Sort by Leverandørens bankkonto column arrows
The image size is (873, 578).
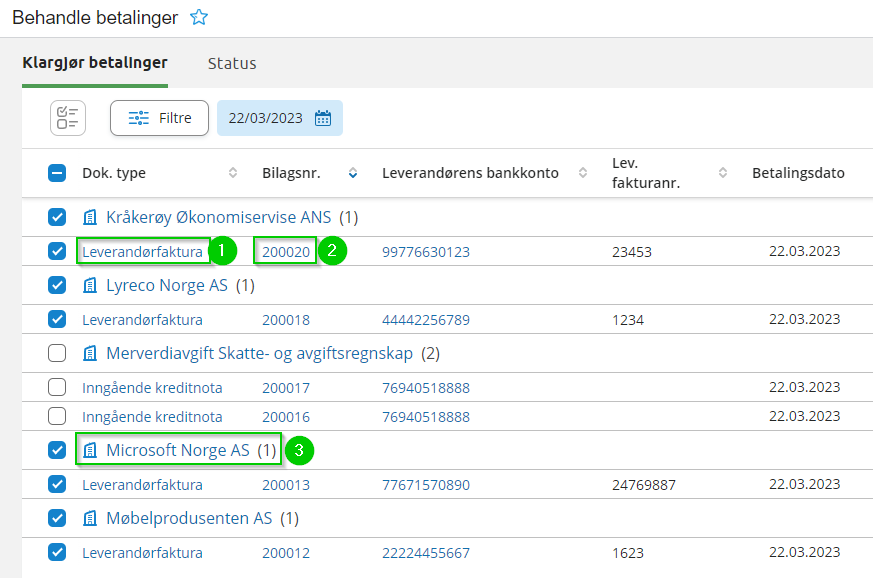click(583, 173)
